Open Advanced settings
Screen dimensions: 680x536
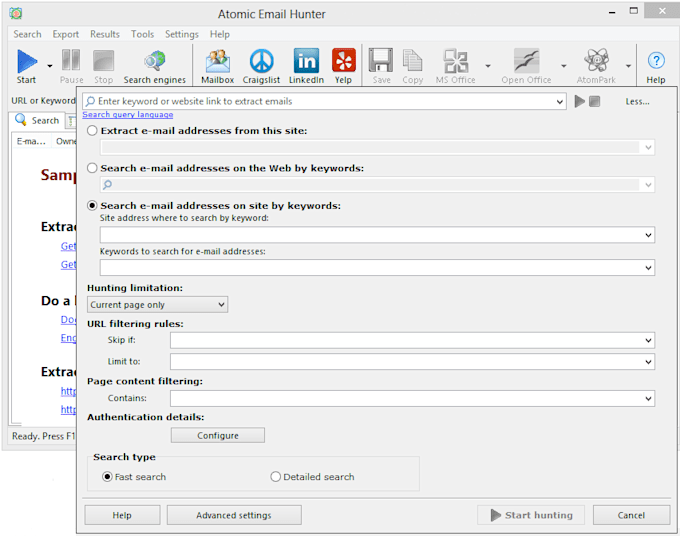[234, 515]
